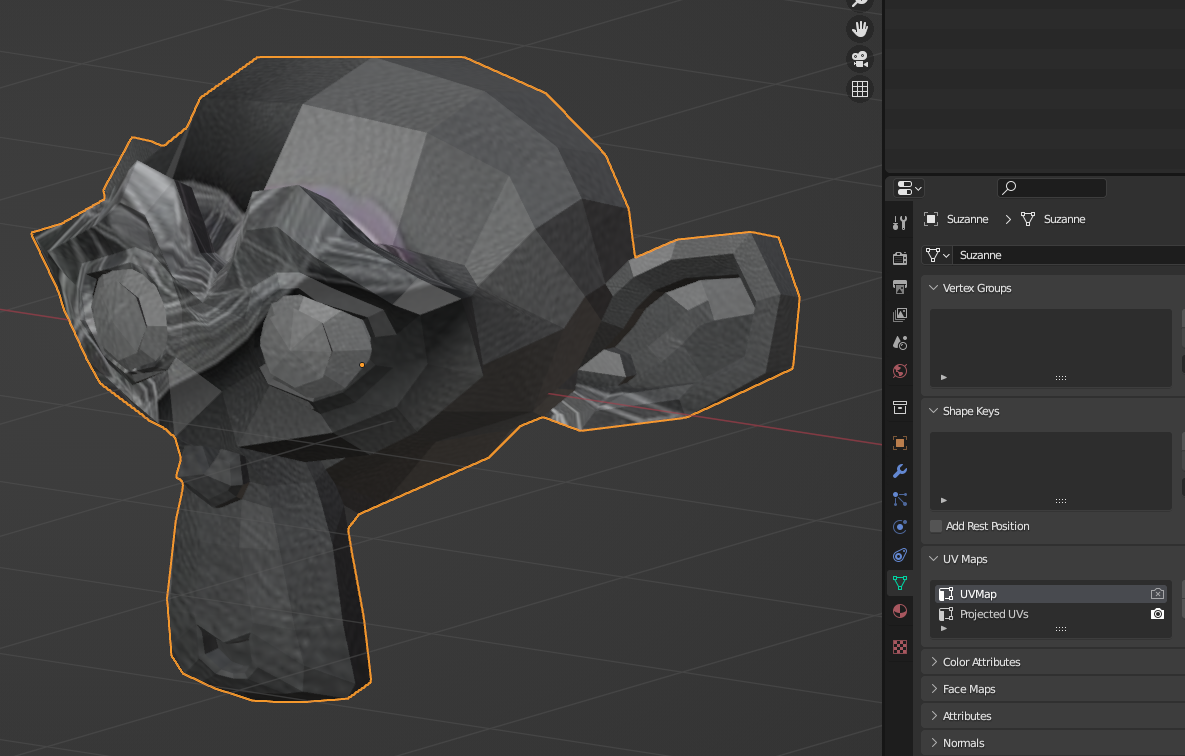
Task: Open the Texture properties checker tab
Action: (900, 647)
